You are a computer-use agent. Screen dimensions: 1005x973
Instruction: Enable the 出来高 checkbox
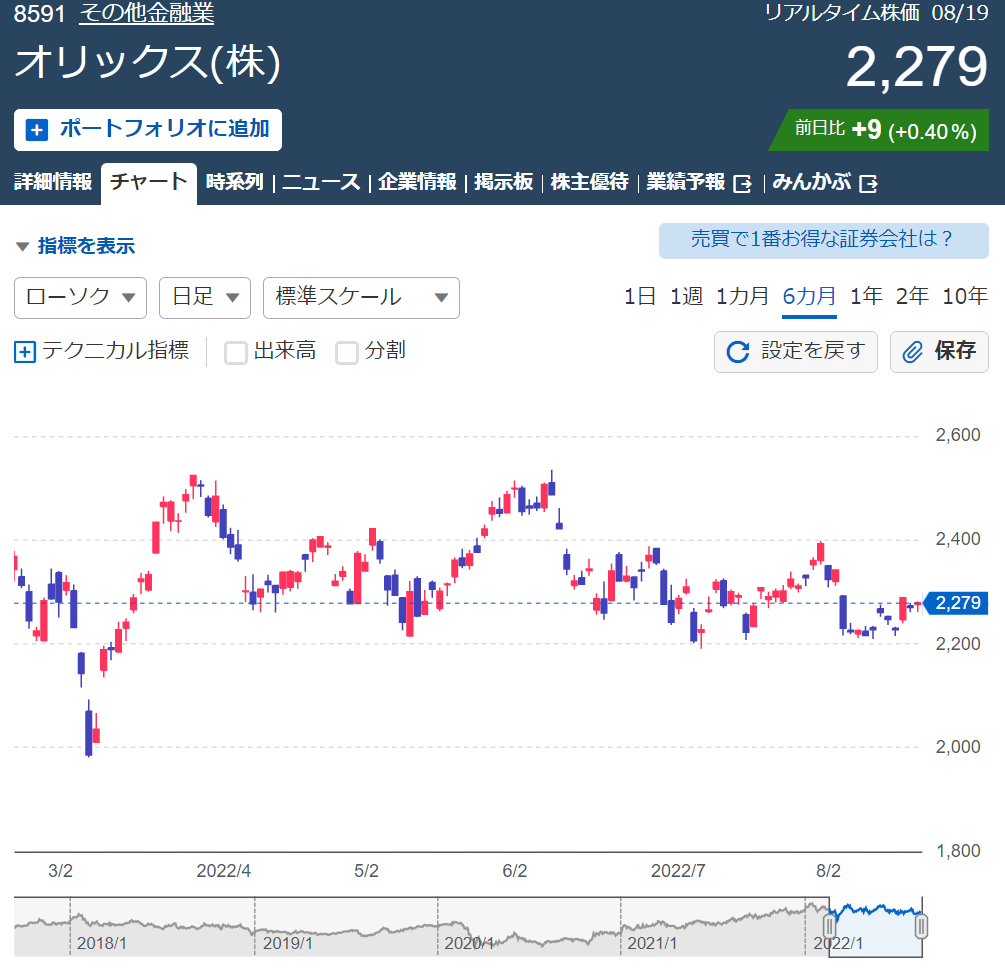[x=235, y=353]
